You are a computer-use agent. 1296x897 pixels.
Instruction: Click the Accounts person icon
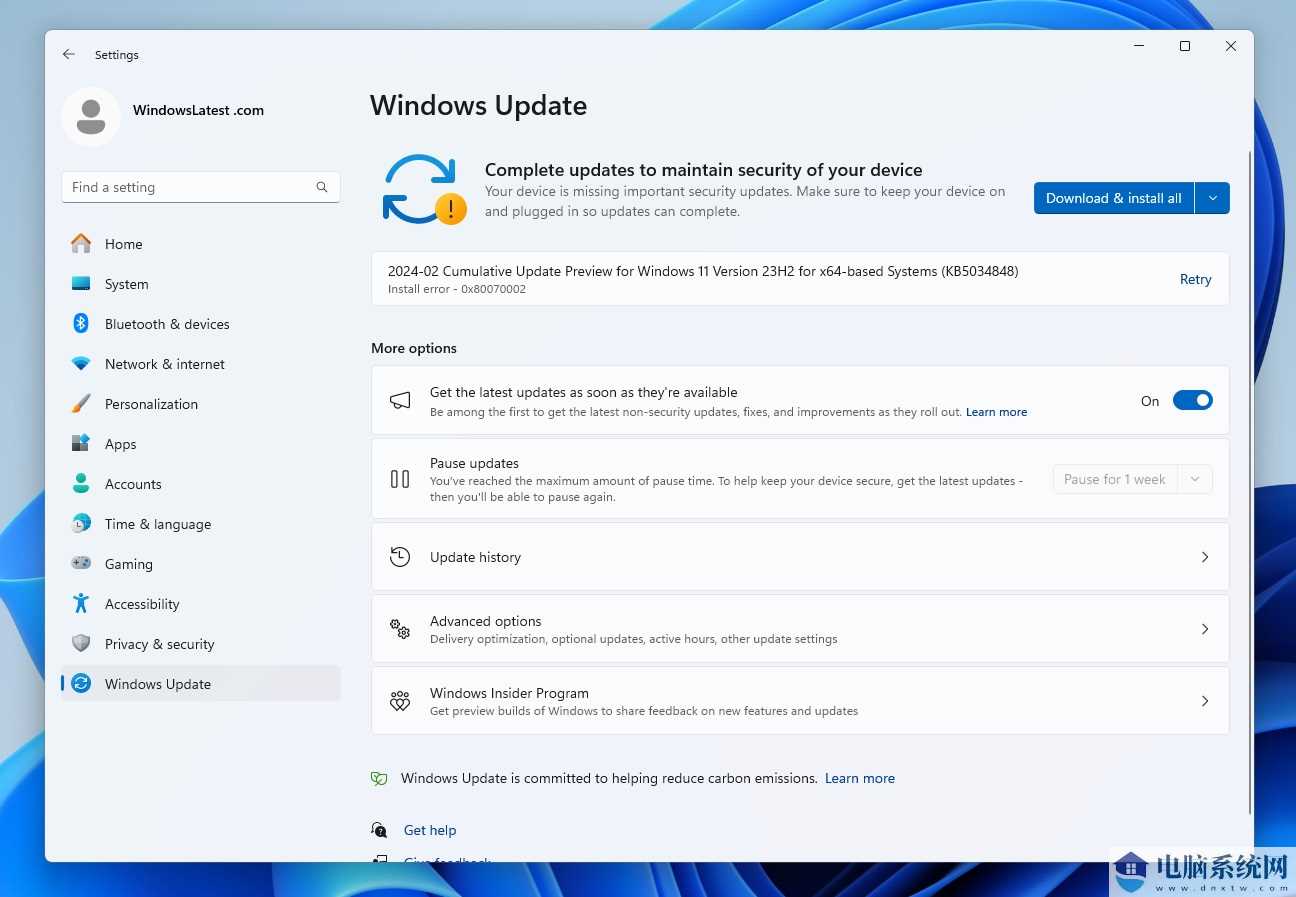[x=81, y=484]
